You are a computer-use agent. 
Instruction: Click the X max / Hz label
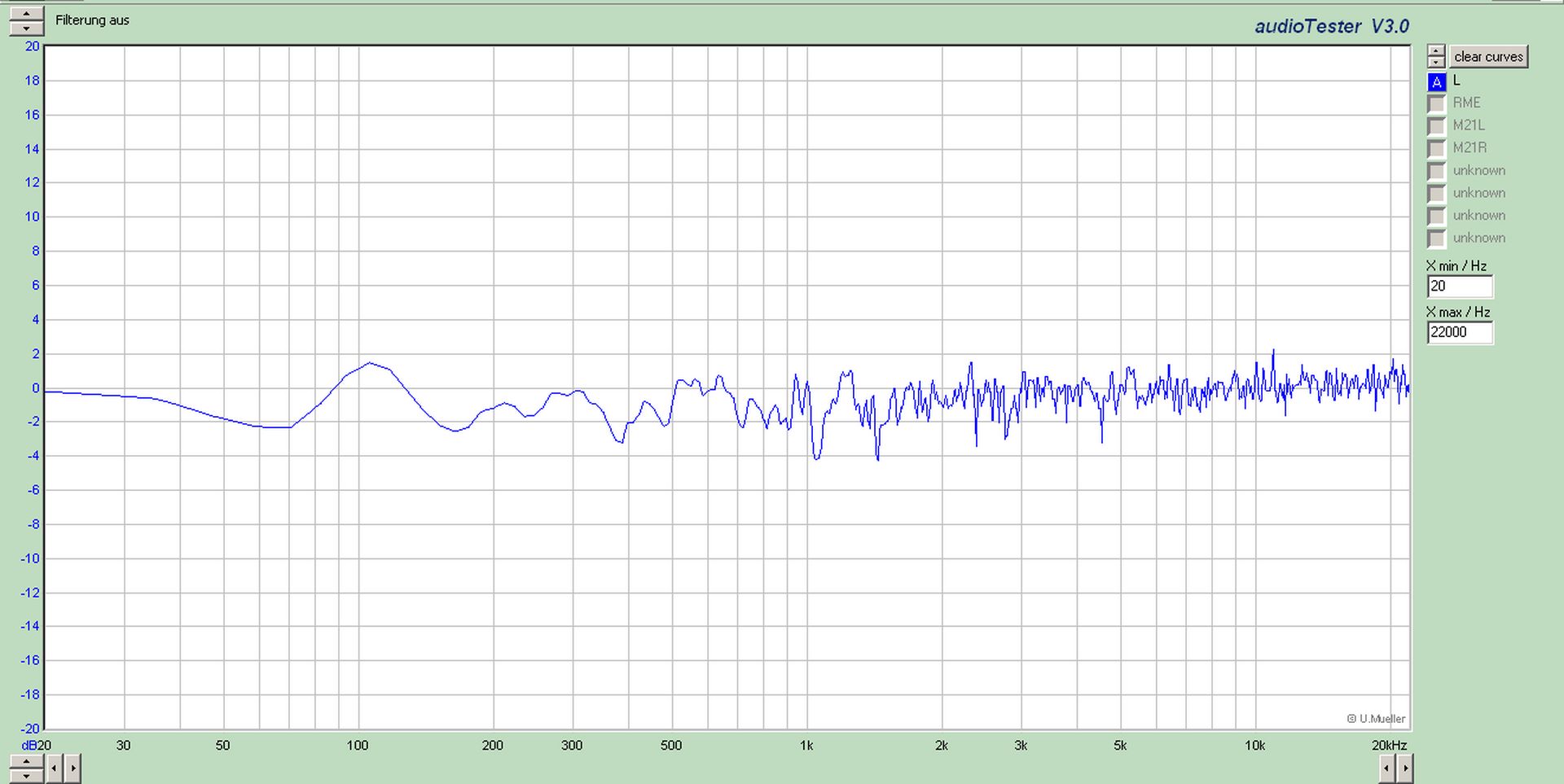[x=1458, y=312]
